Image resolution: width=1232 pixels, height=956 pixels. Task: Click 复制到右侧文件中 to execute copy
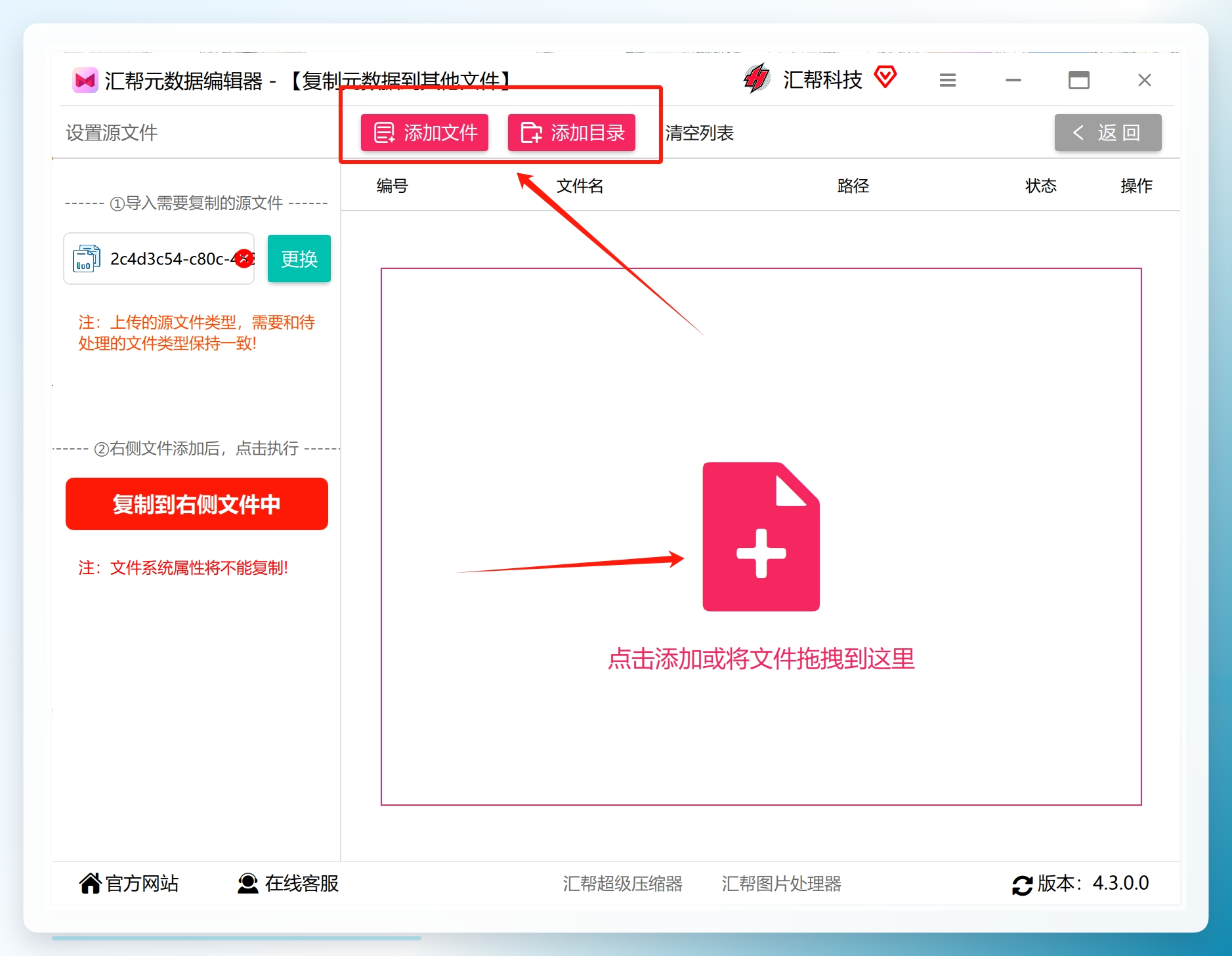(x=196, y=504)
